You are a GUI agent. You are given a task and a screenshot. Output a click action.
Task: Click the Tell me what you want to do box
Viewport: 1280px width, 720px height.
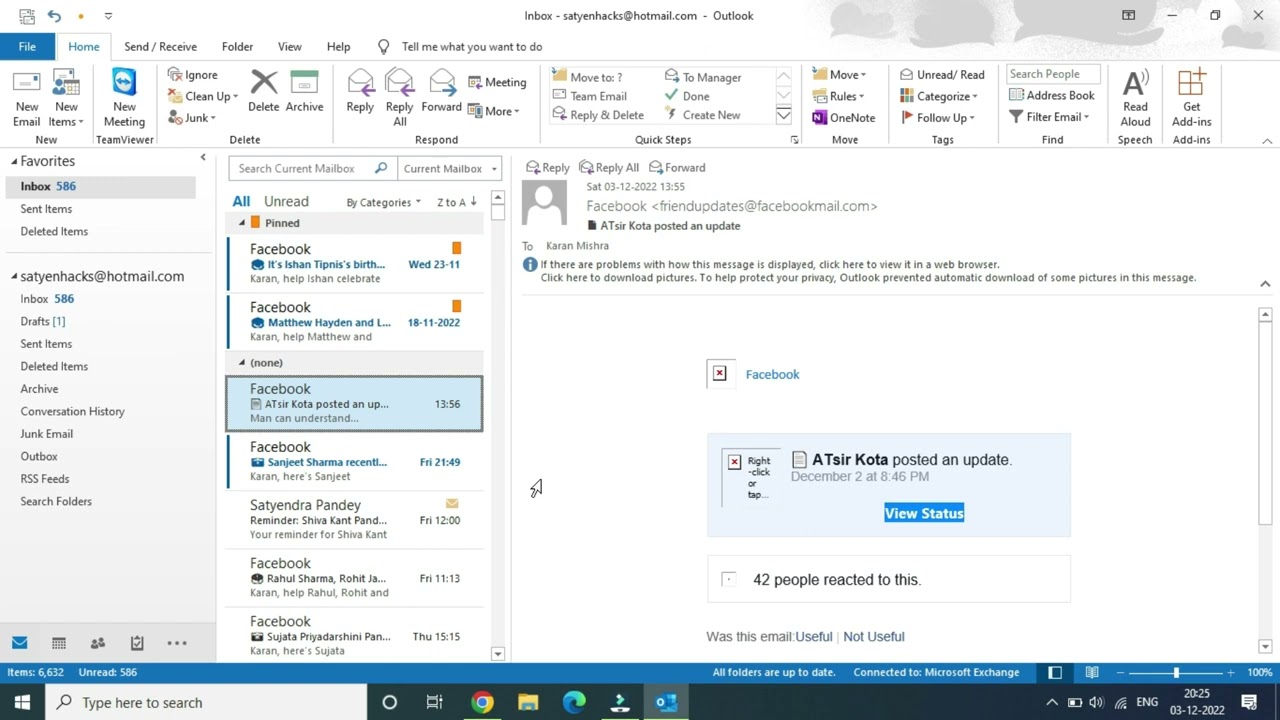472,46
